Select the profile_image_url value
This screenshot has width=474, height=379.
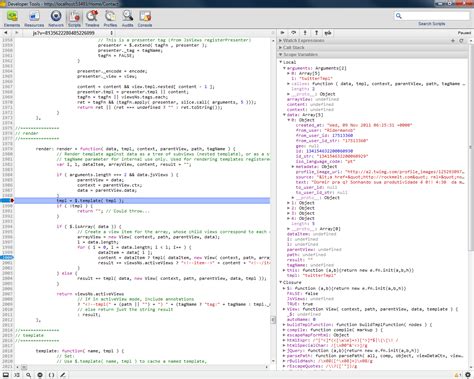click(x=404, y=172)
